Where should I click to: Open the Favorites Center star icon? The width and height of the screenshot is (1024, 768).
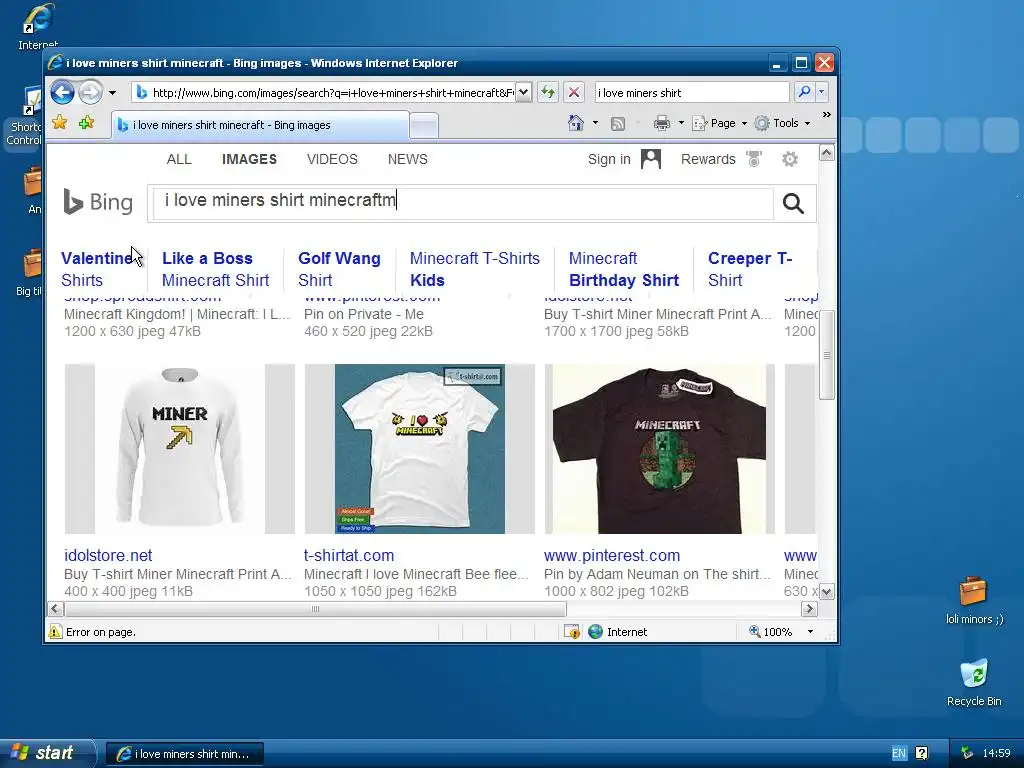coord(59,123)
